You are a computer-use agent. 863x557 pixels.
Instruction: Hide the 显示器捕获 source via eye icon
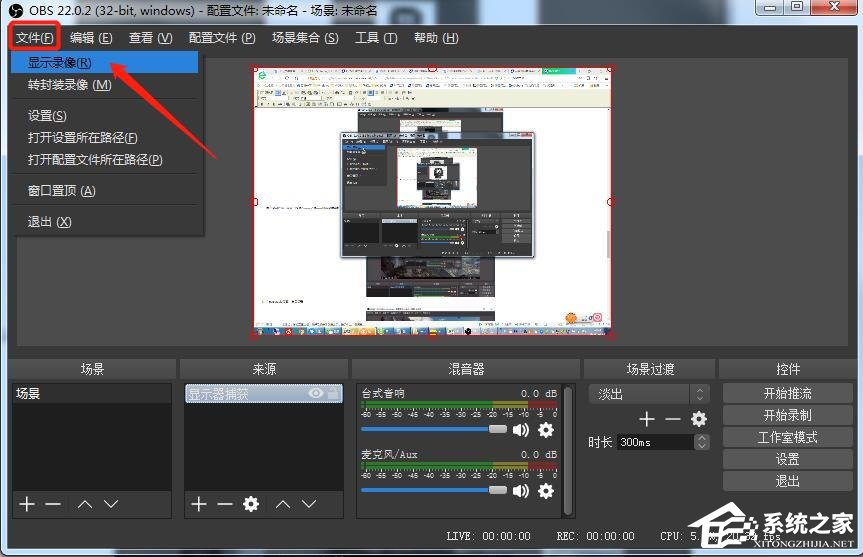point(316,394)
